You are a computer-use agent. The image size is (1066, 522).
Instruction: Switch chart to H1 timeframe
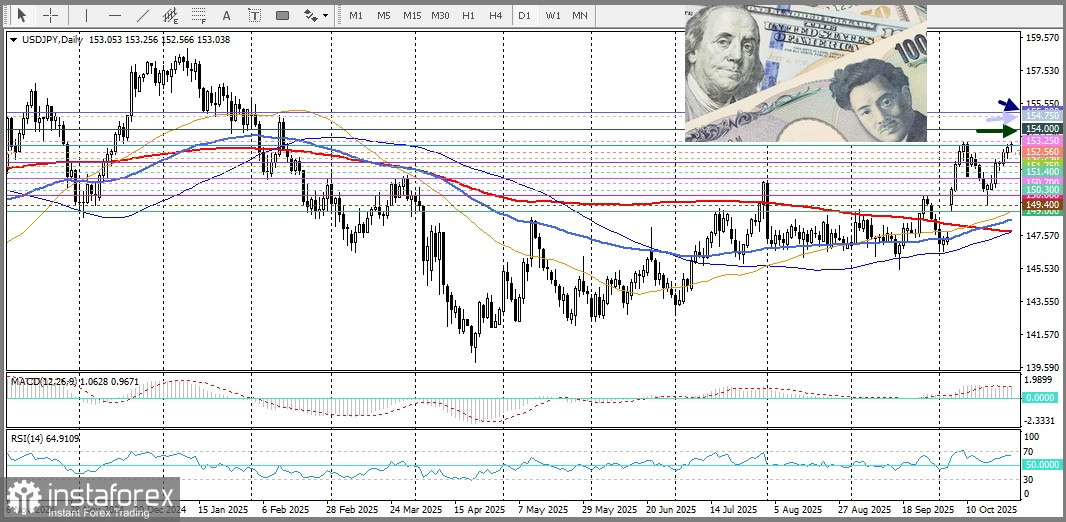point(468,15)
